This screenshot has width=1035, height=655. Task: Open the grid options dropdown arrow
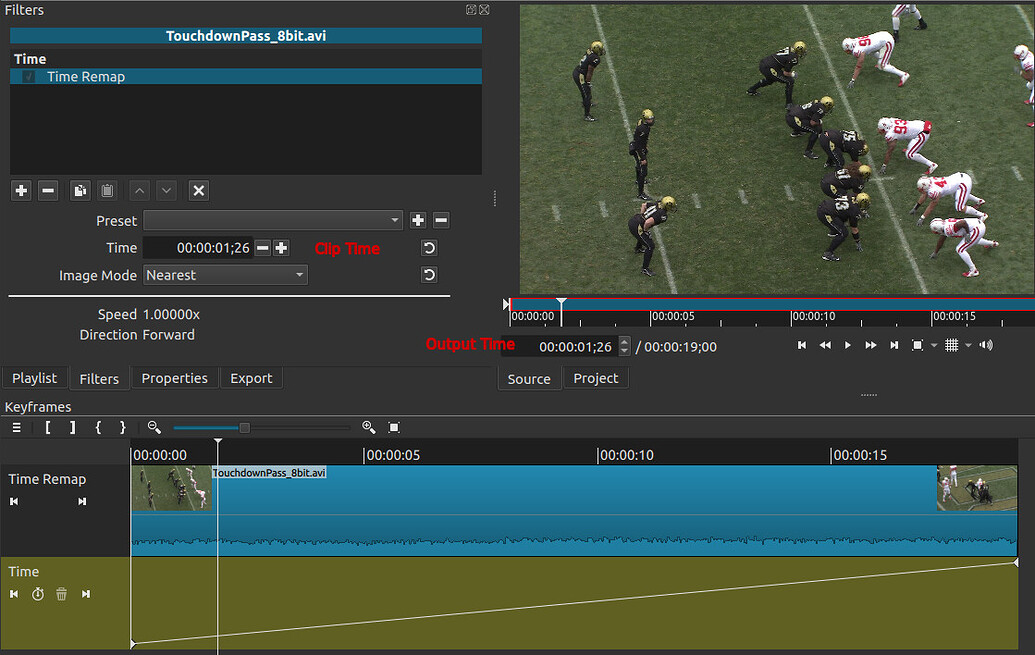tap(967, 345)
